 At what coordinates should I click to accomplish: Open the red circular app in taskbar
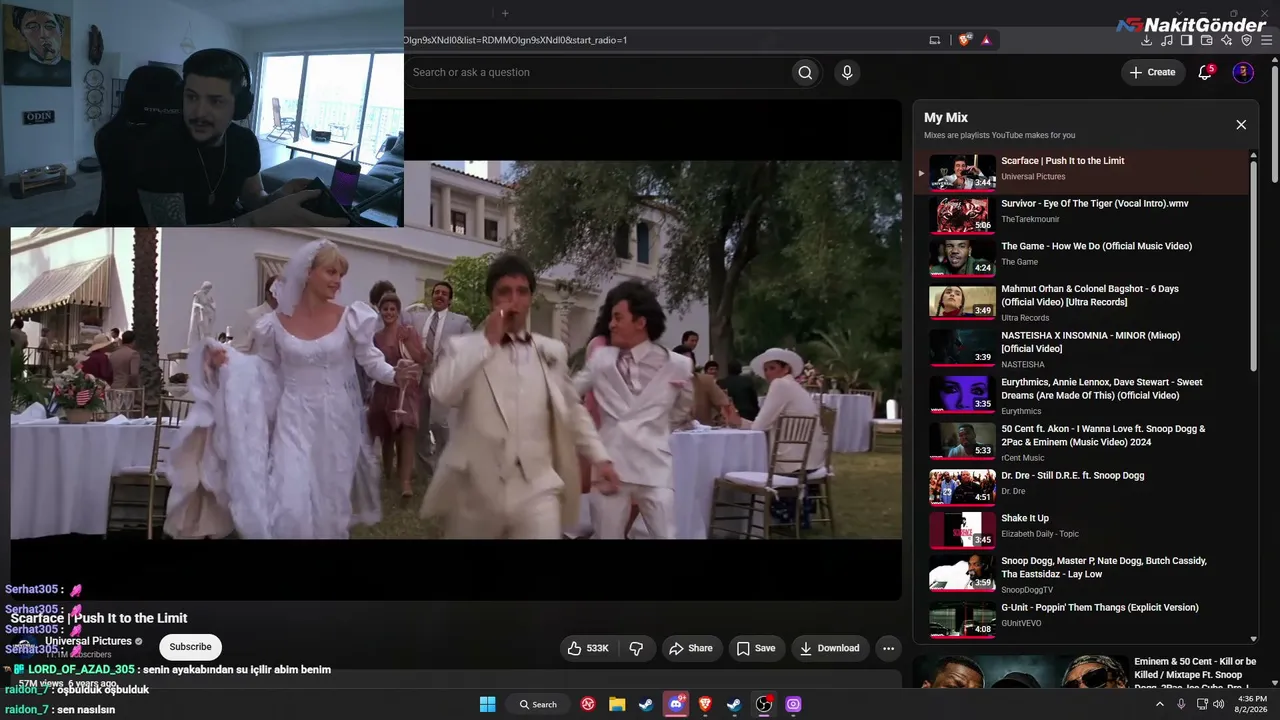point(588,704)
